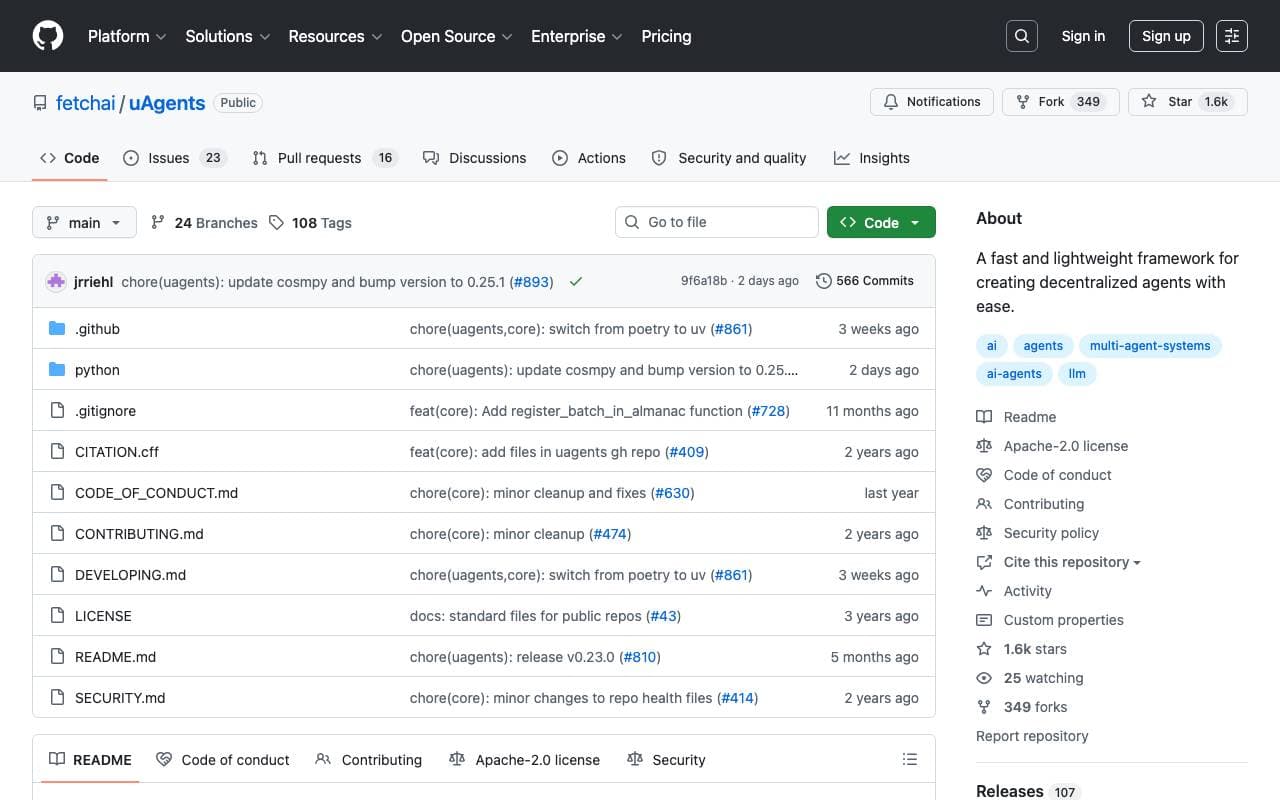Open the Insights tab

[872, 158]
